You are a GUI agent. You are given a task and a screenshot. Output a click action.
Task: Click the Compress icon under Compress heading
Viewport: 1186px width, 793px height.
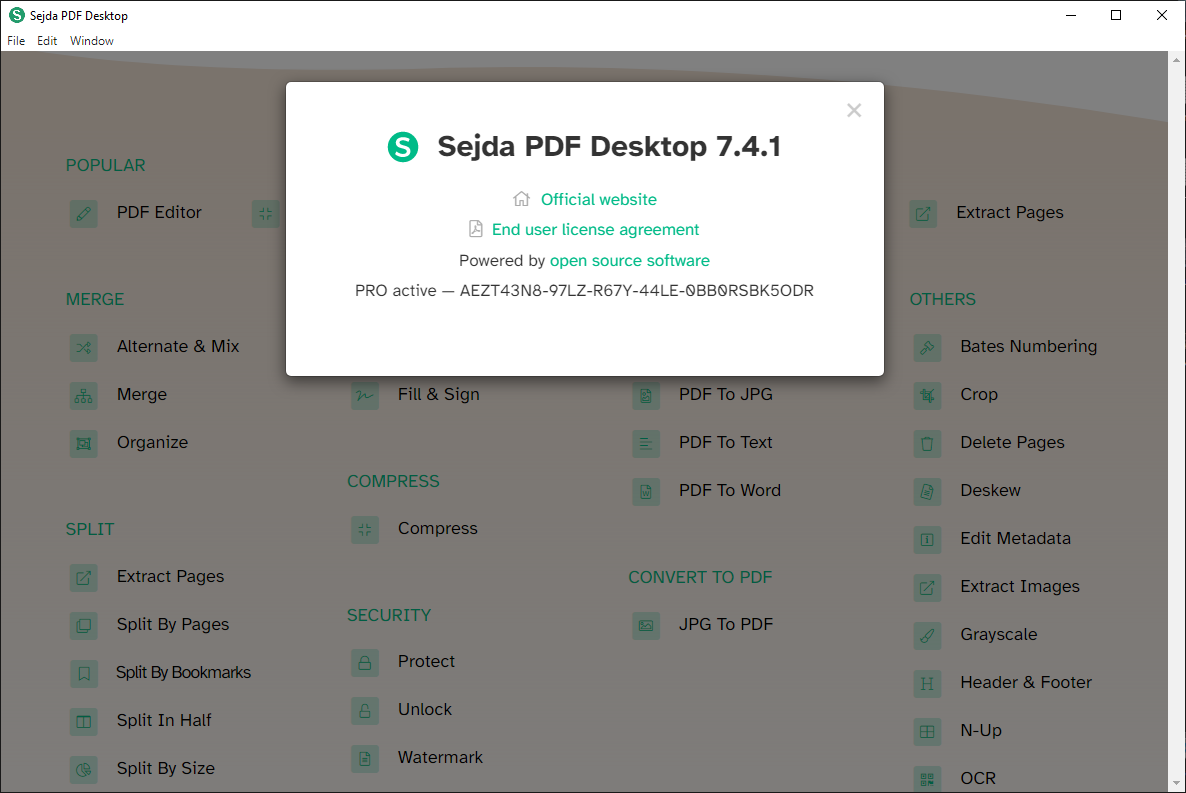[x=365, y=530]
